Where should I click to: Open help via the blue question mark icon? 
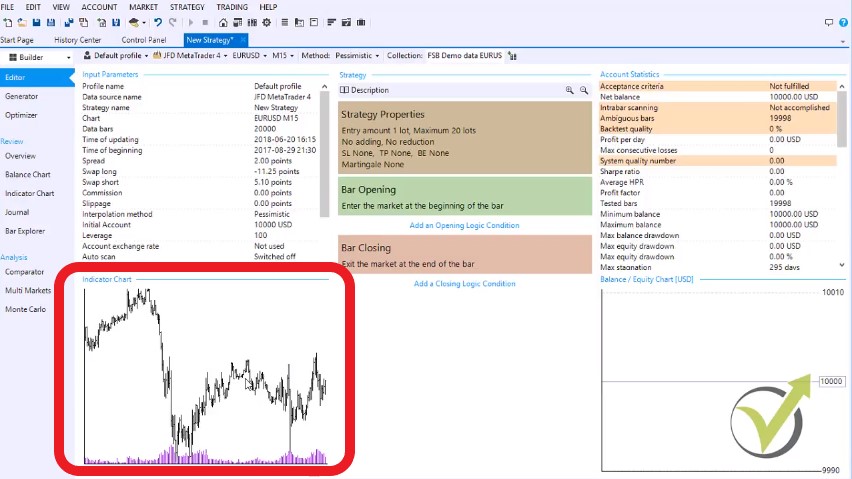pos(843,22)
